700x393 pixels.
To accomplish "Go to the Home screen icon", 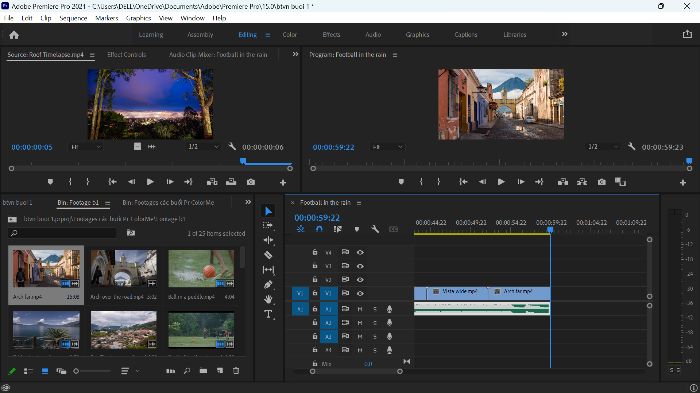I will click(x=14, y=35).
